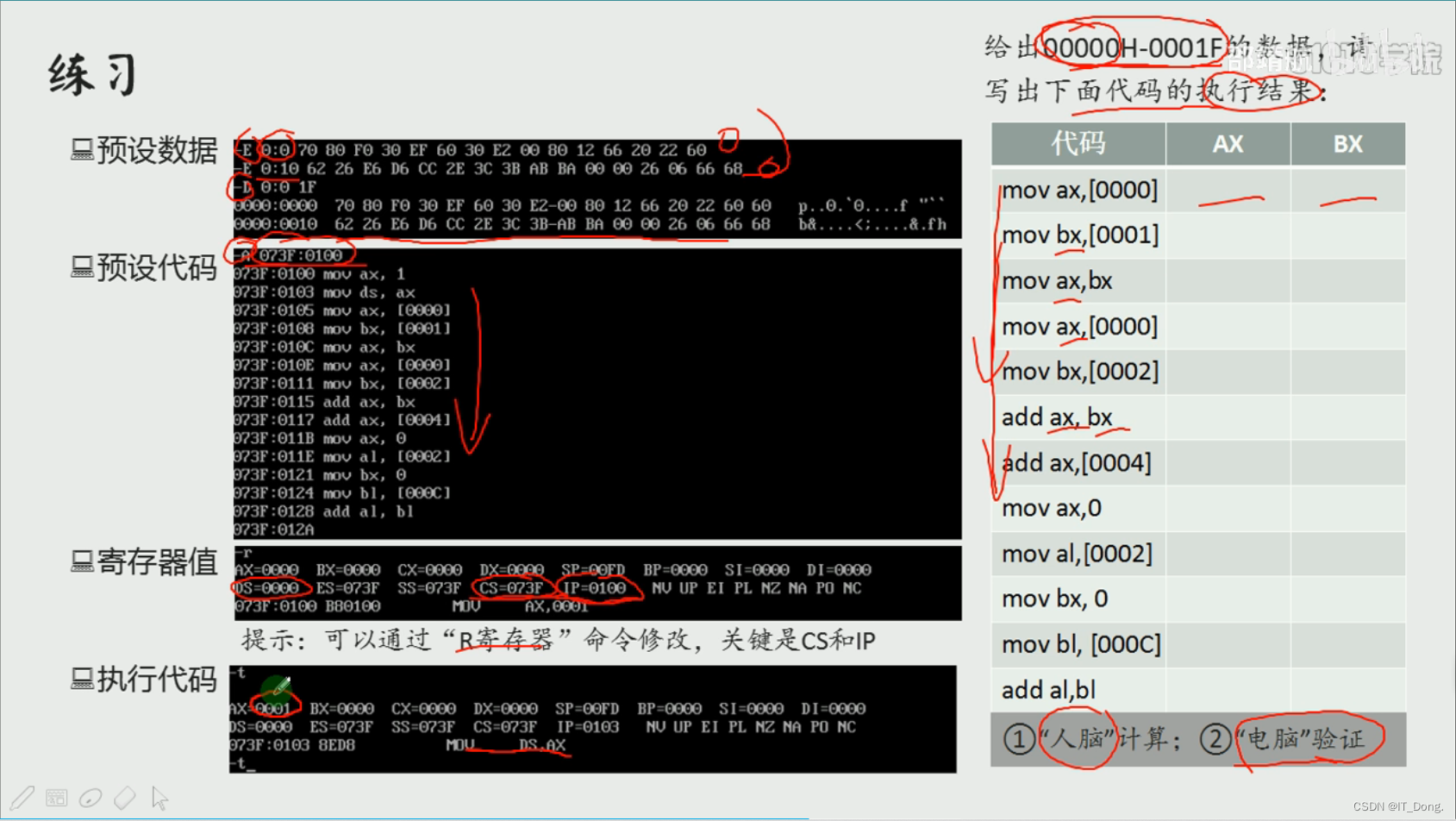Click the 预设代码 section label

156,268
